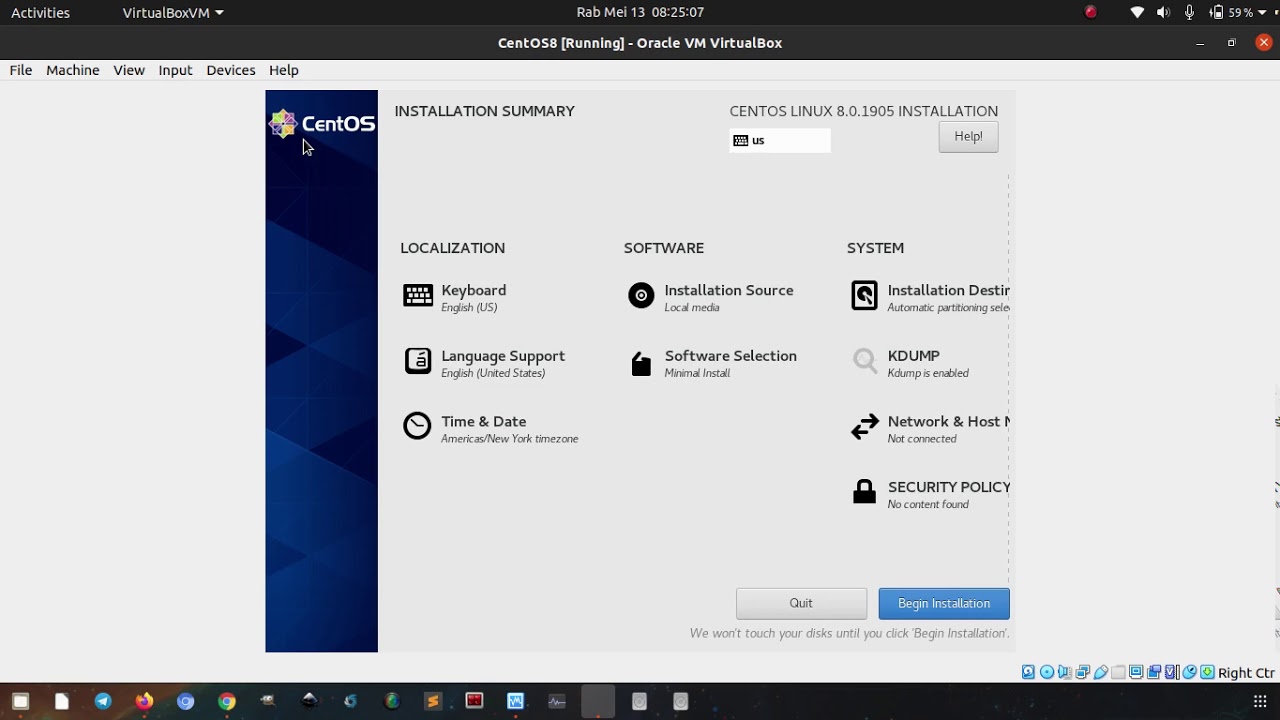Click Activities in the top bar
The width and height of the screenshot is (1280, 720).
coord(40,12)
